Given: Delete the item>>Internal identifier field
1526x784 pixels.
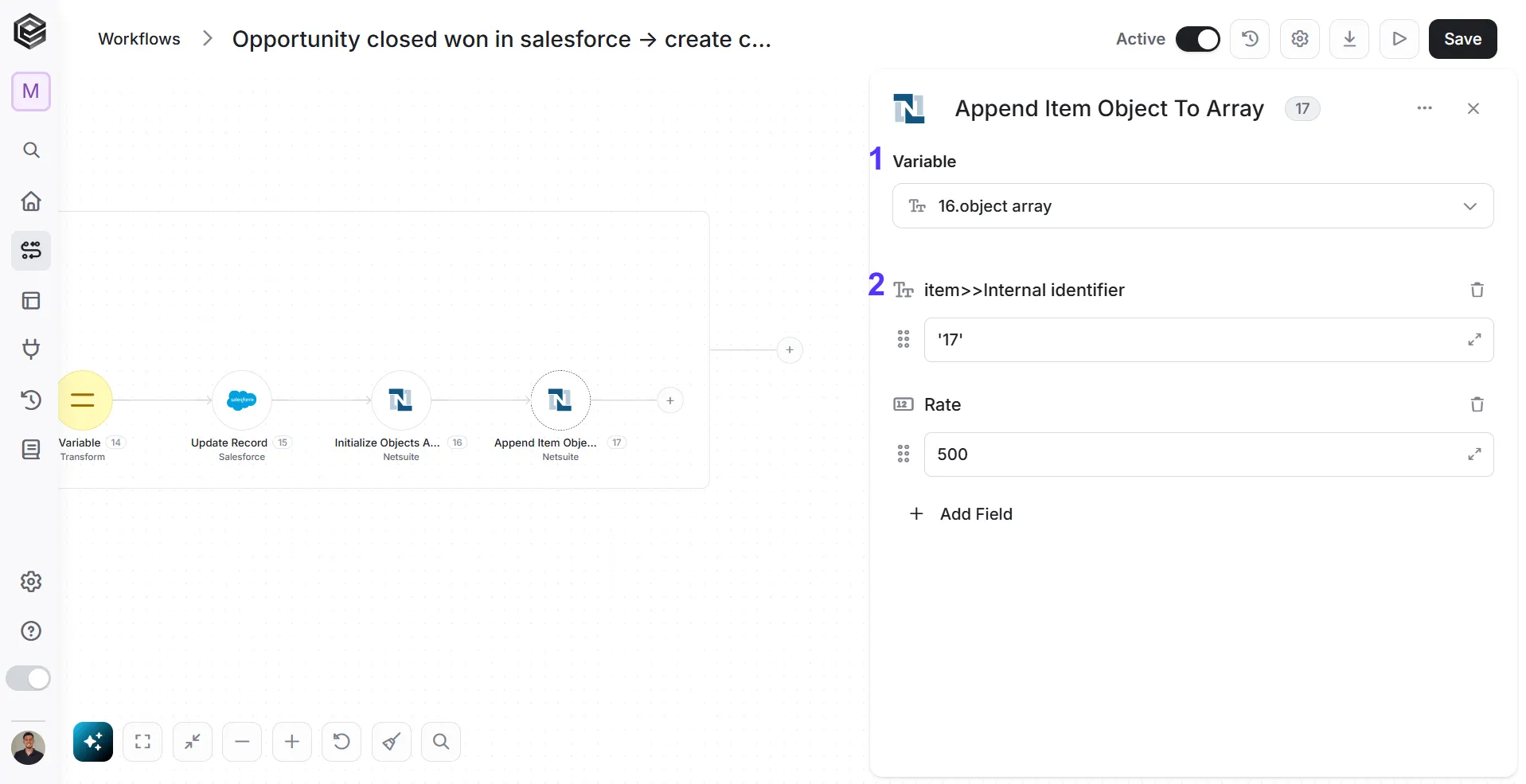Looking at the screenshot, I should point(1477,290).
